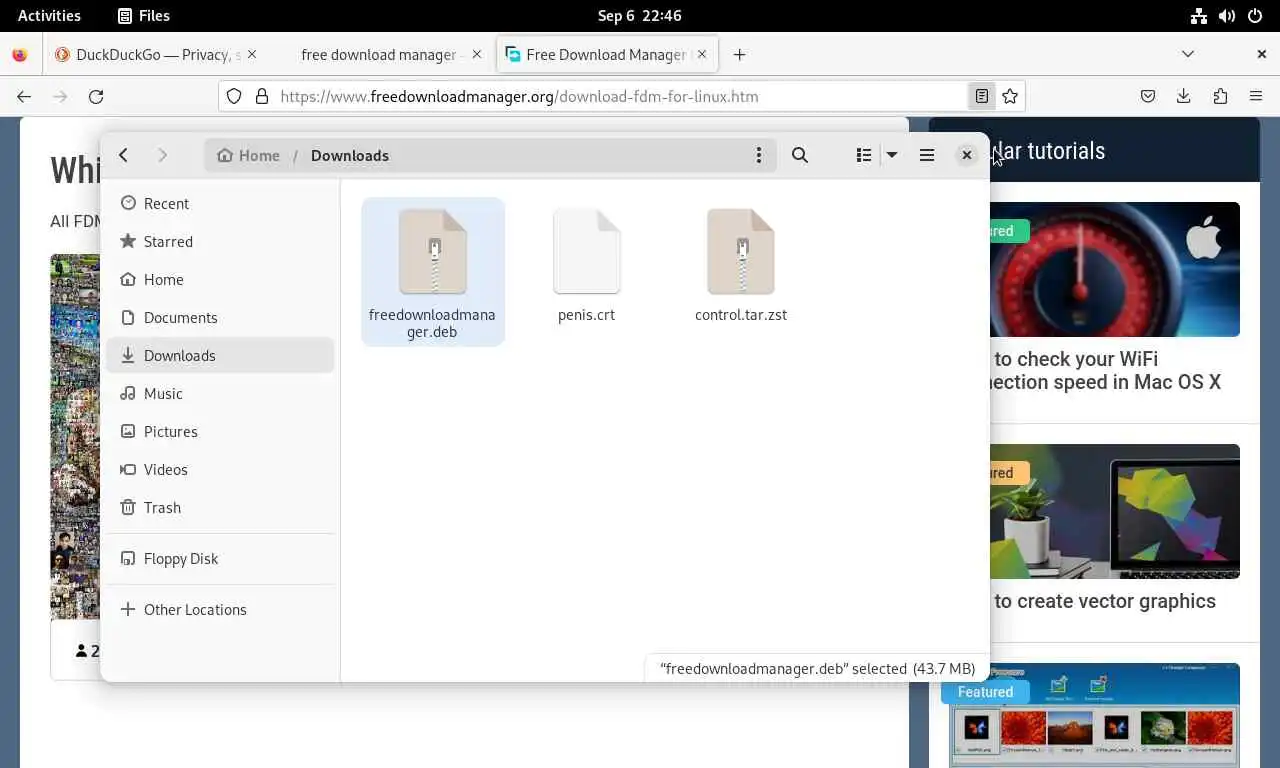Open Firefox application menu

click(1256, 96)
